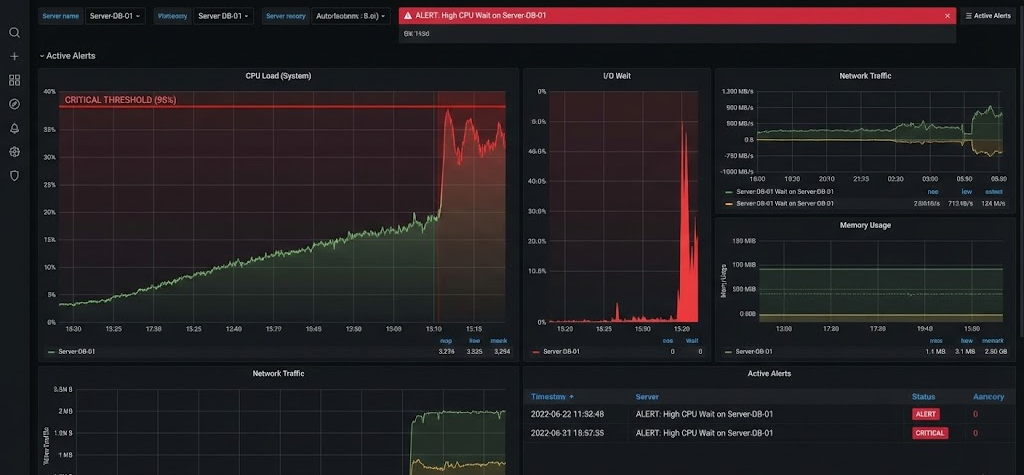Screen dimensions: 1024x475
Task: Sort alerts table by Timestamp column
Action: click(552, 397)
